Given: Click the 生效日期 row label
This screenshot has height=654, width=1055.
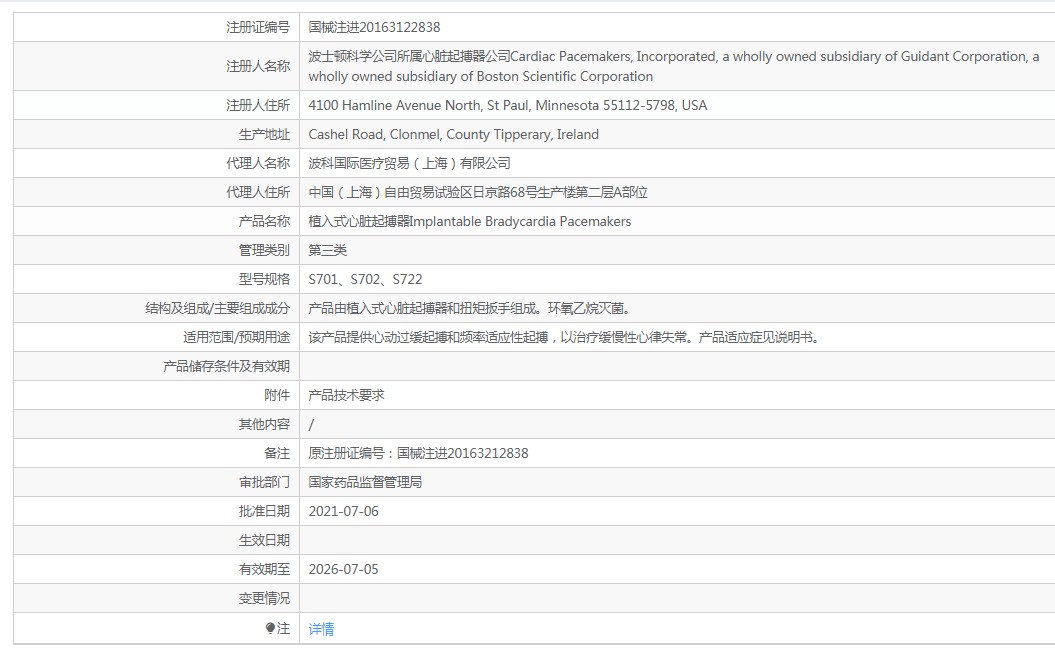Looking at the screenshot, I should (264, 539).
